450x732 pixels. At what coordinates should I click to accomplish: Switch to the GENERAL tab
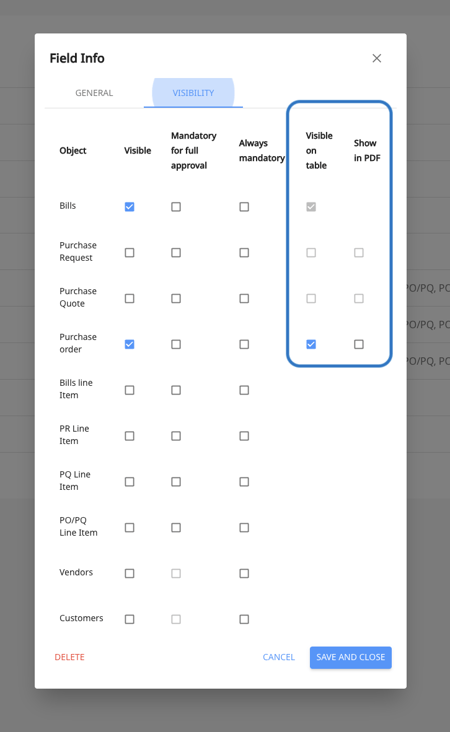tap(94, 93)
